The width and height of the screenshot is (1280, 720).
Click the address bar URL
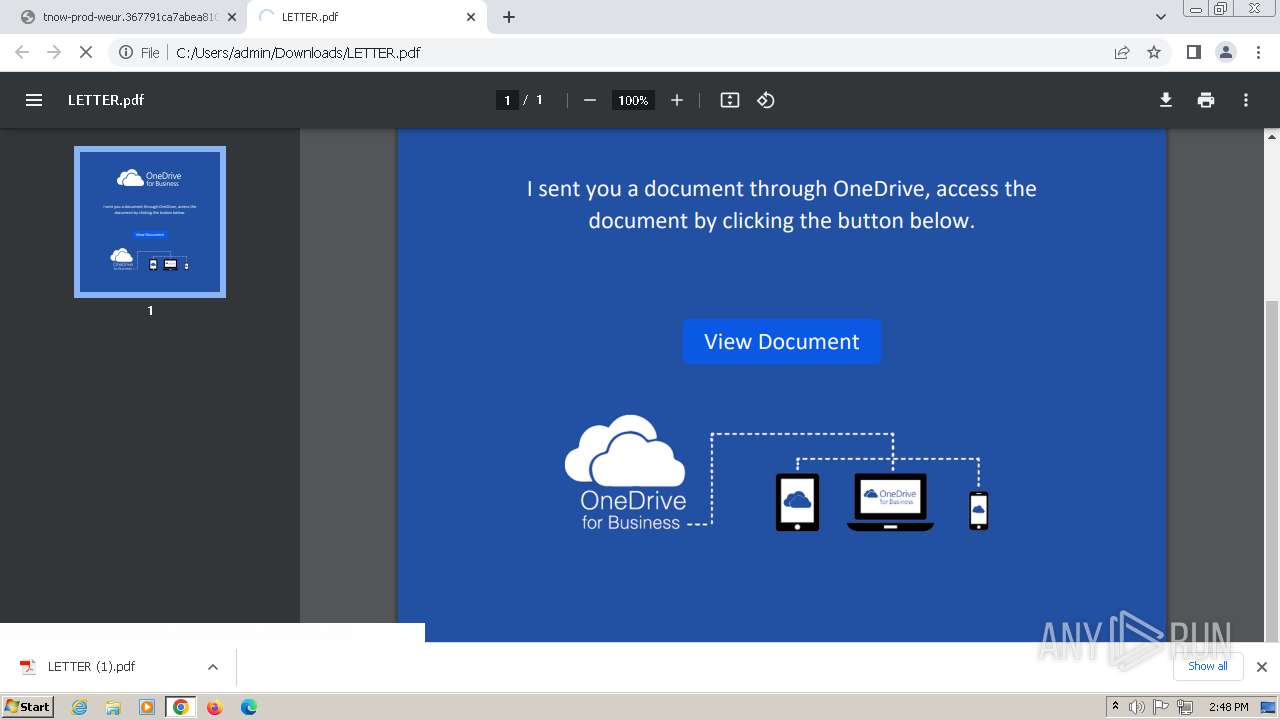coord(298,52)
